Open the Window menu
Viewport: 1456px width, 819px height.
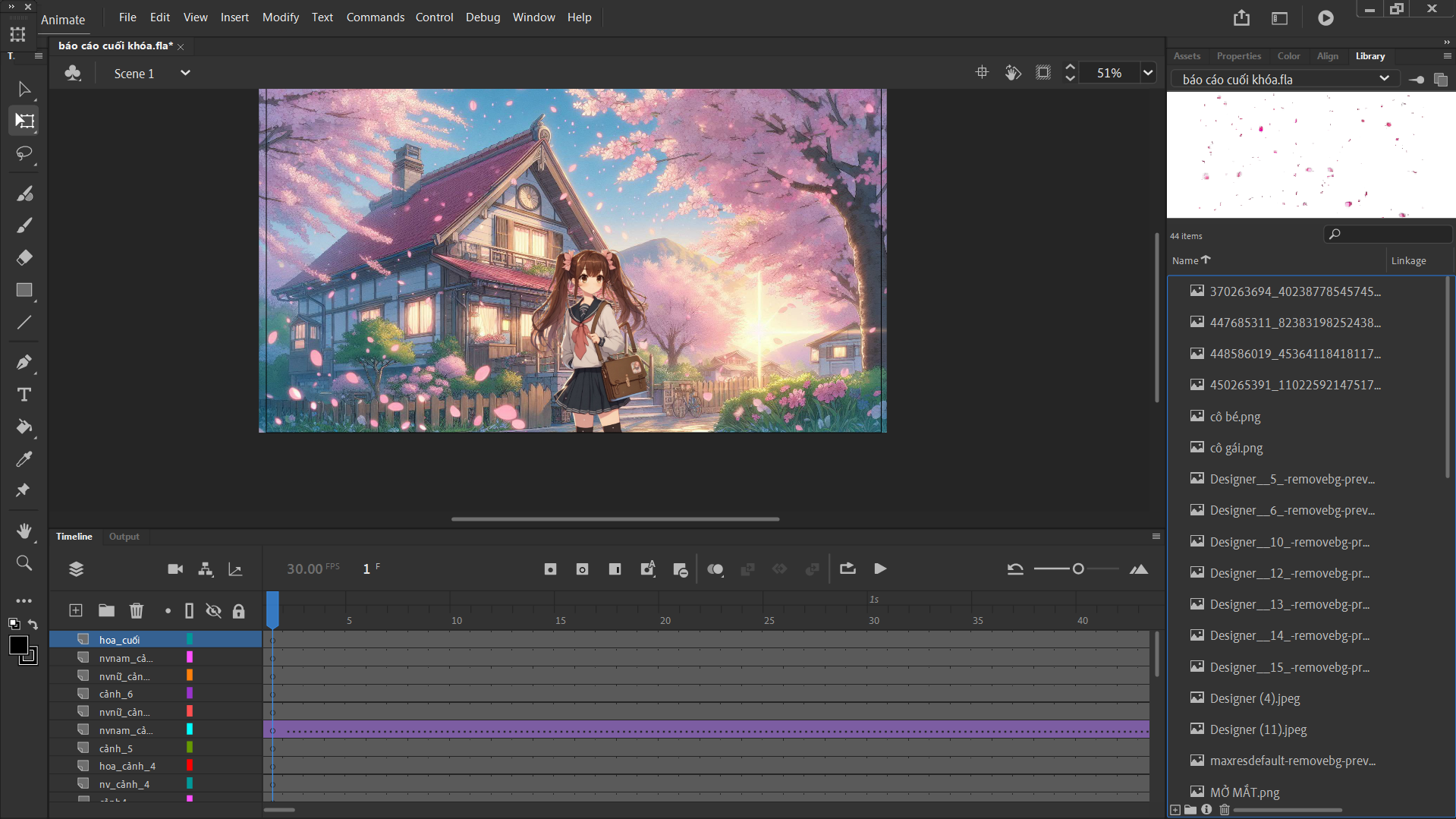[x=533, y=17]
